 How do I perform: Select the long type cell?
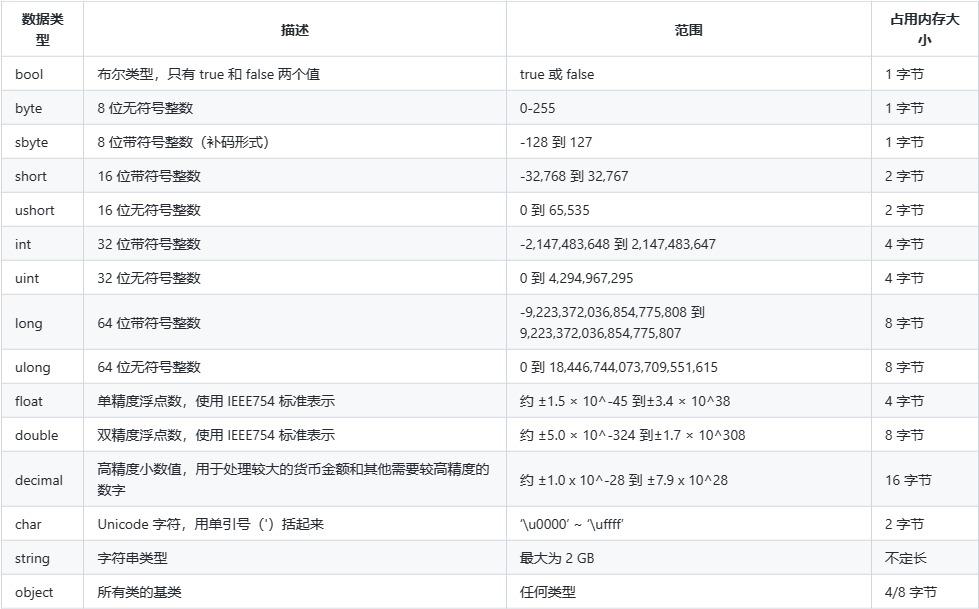42,322
